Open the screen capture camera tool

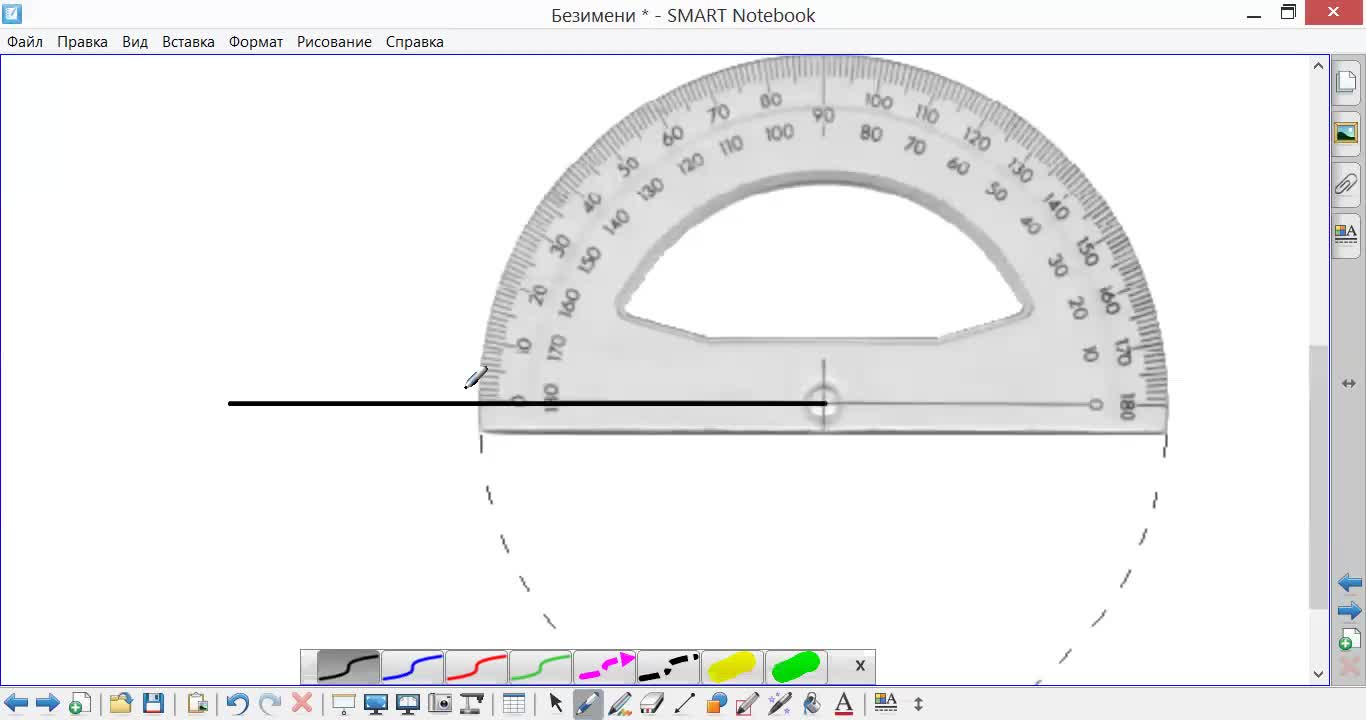pos(440,703)
